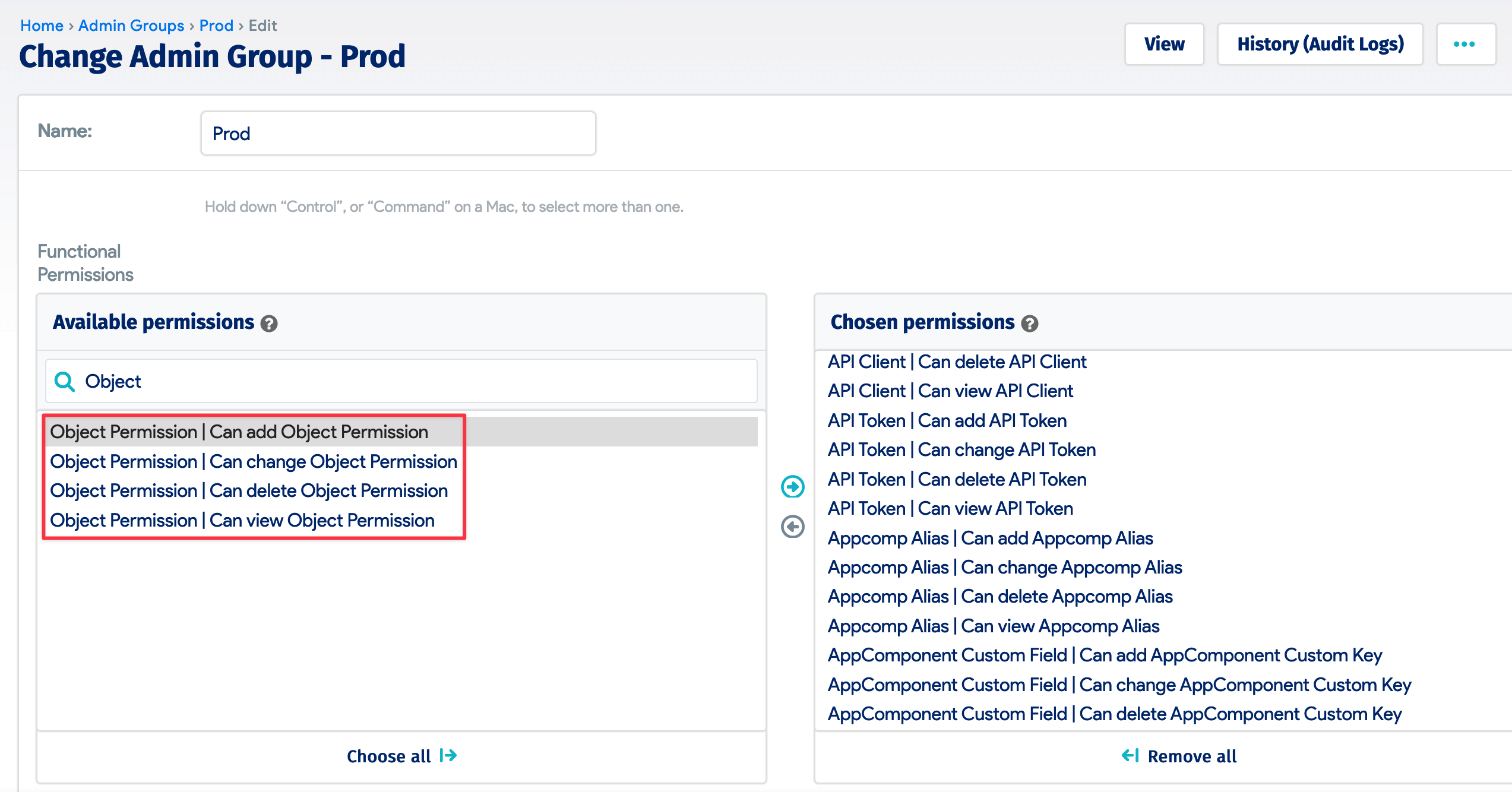Open the Prod breadcrumb link

pos(216,26)
